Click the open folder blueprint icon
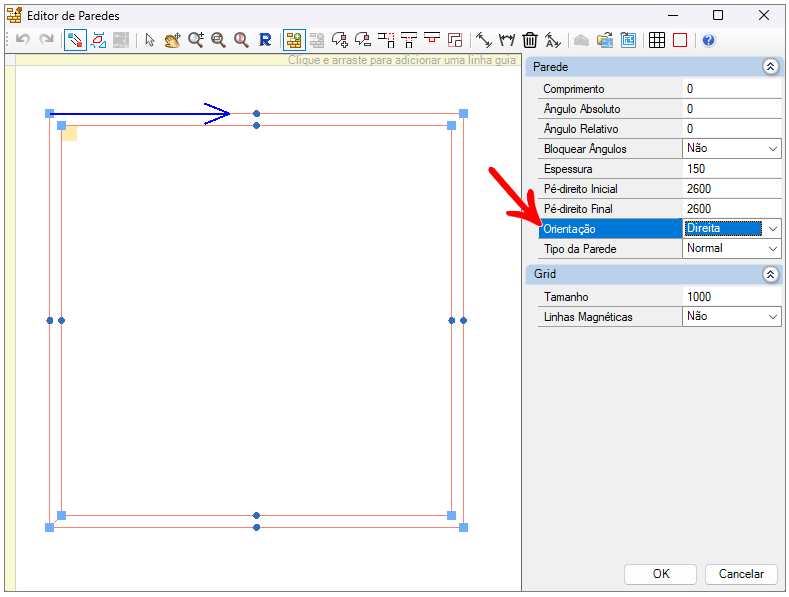This screenshot has height=597, width=789. 605,40
